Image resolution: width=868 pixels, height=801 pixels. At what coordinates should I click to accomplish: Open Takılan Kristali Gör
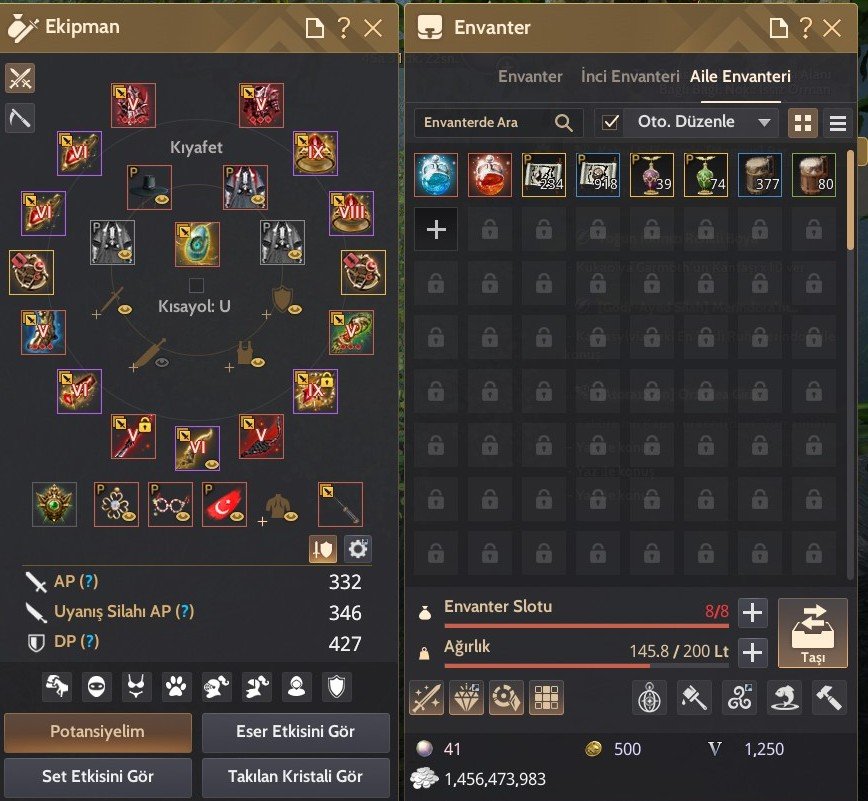296,776
